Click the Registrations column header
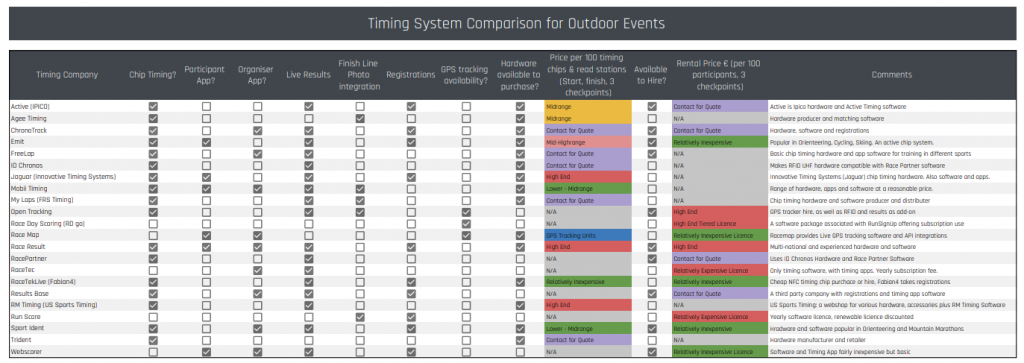Image resolution: width=1024 pixels, height=363 pixels. pyautogui.click(x=411, y=74)
